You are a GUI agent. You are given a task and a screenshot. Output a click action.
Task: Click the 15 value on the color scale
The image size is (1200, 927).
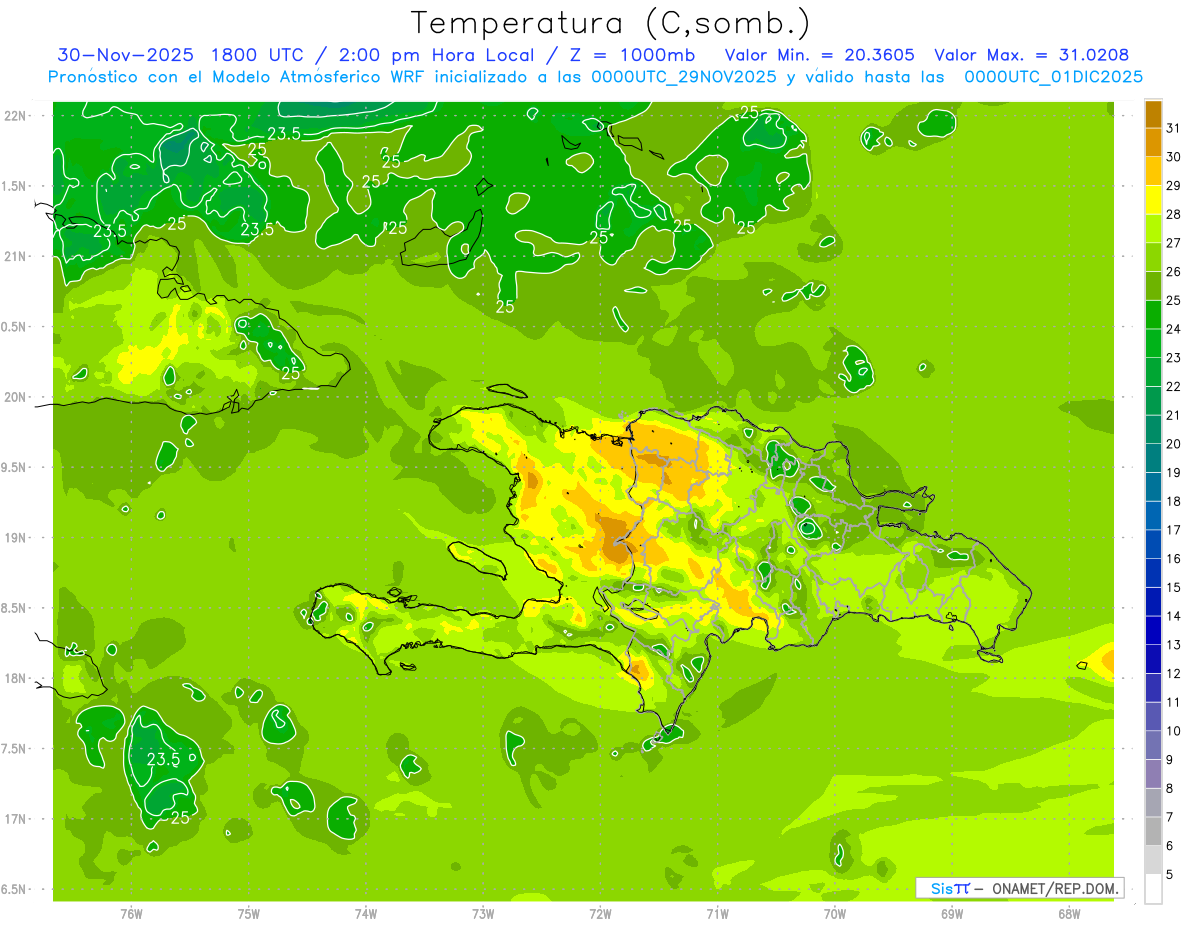pos(1174,587)
